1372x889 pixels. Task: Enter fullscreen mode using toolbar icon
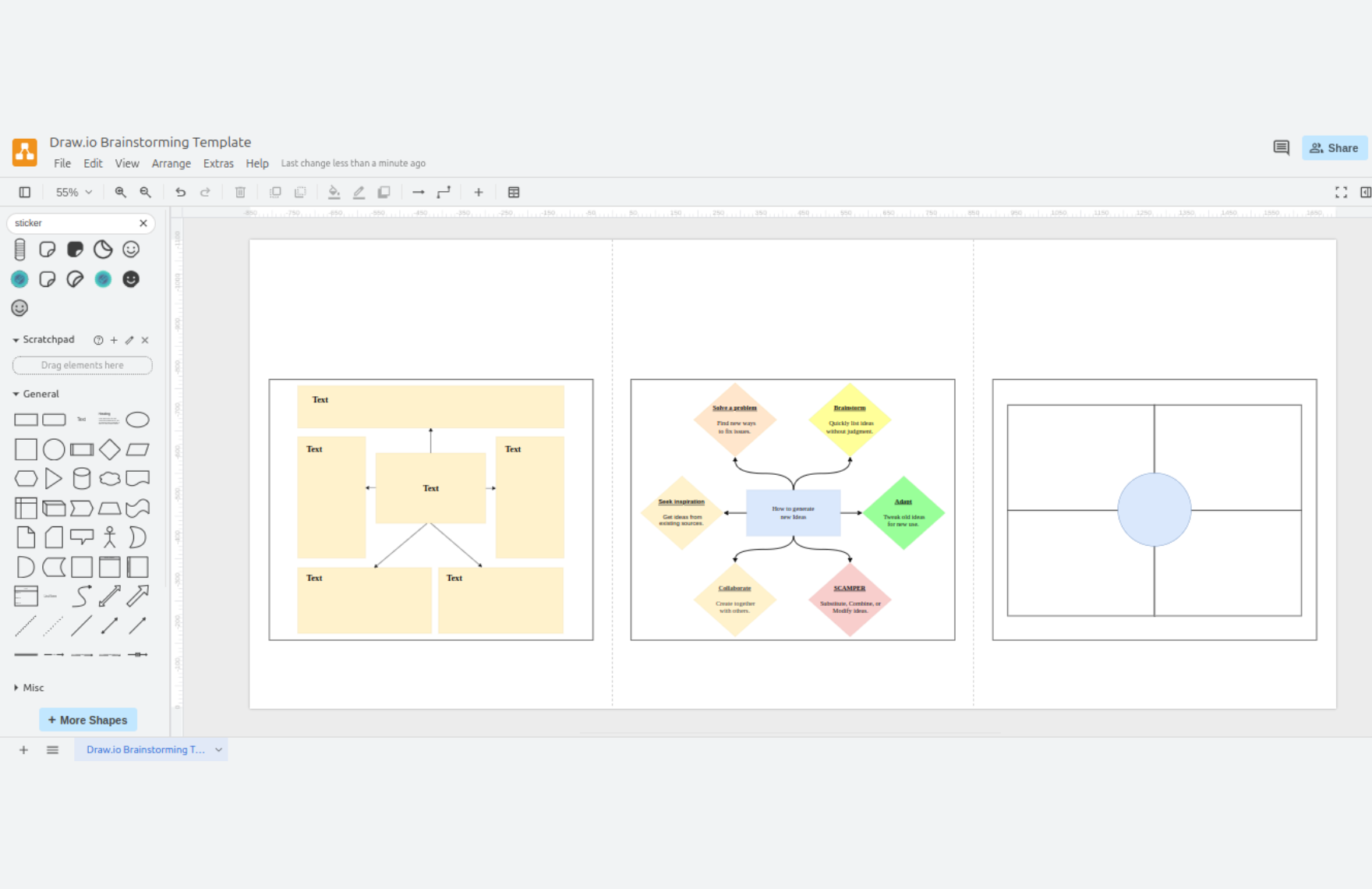(x=1341, y=192)
